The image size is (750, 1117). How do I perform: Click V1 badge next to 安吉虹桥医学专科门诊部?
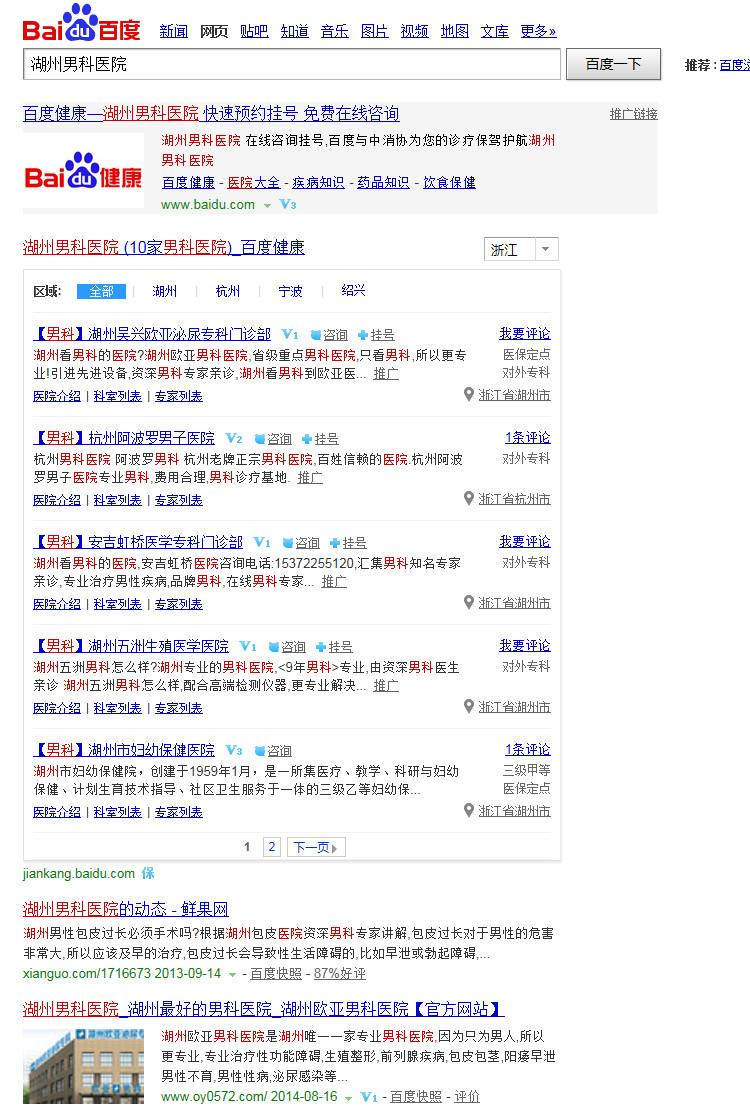tap(262, 542)
